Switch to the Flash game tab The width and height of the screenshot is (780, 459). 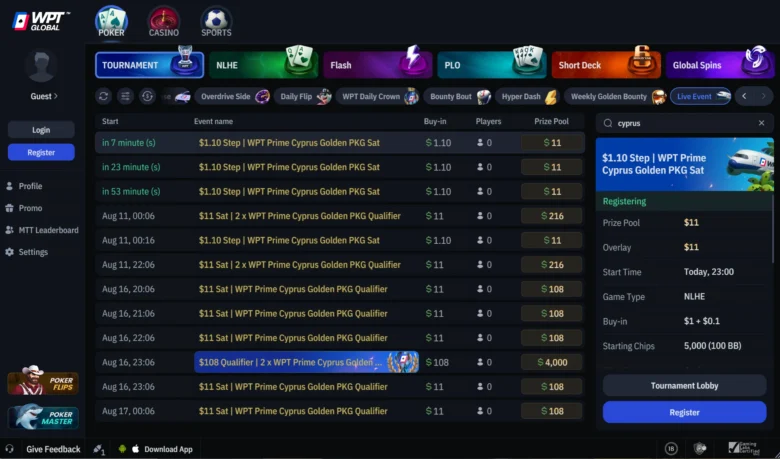pos(378,65)
